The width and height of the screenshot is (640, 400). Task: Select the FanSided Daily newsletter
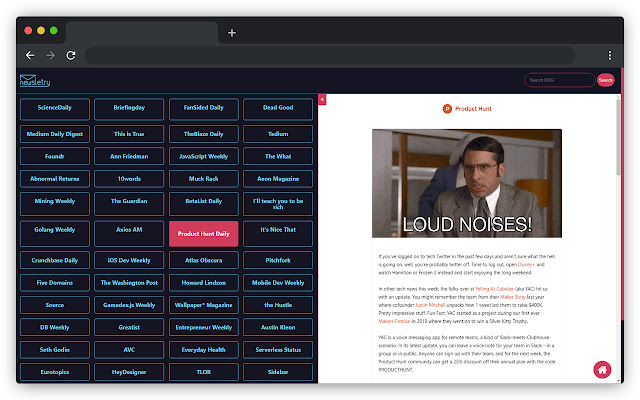tap(204, 109)
